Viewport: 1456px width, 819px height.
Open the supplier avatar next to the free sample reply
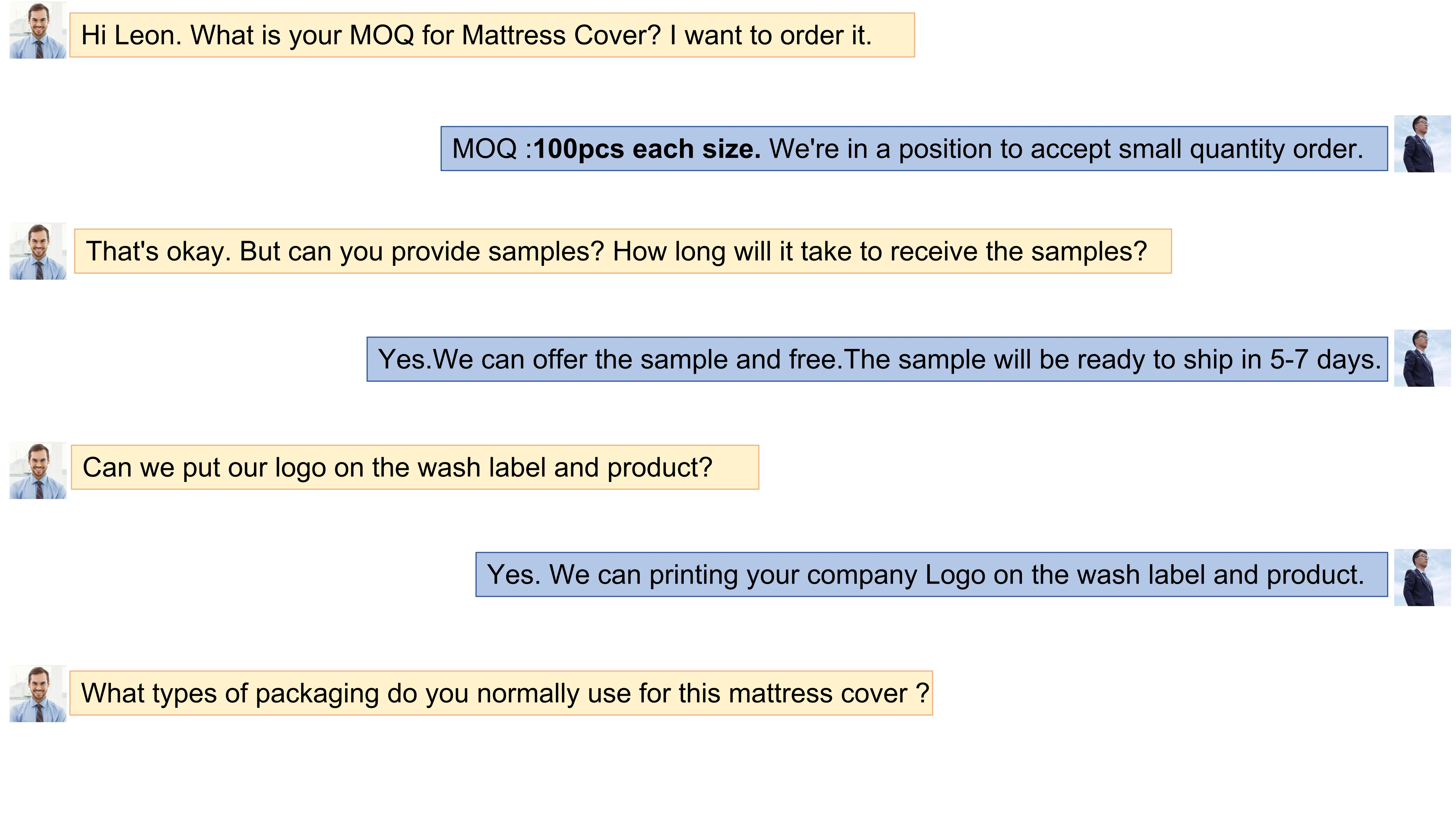point(1422,358)
